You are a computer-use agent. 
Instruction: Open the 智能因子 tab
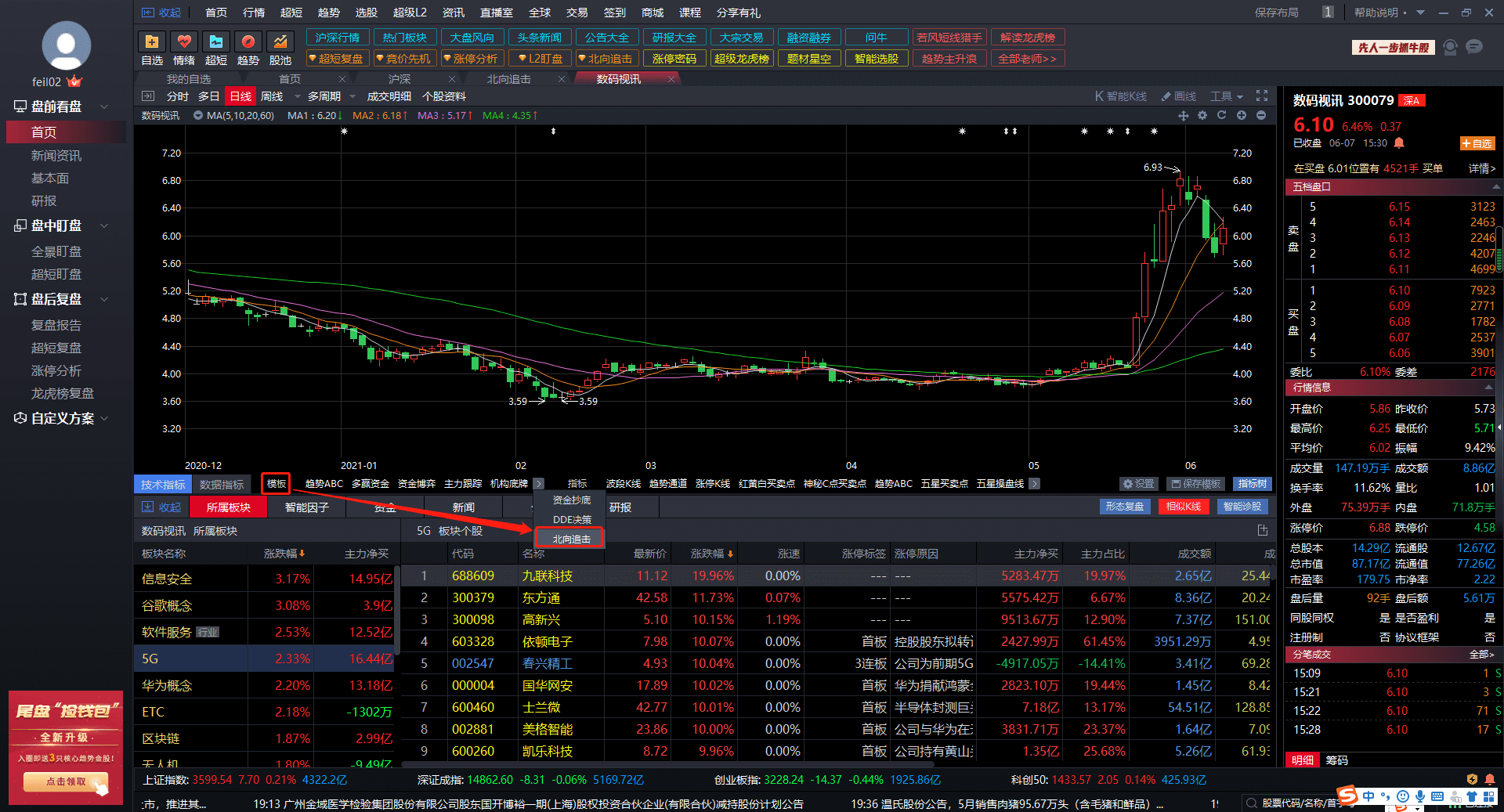tap(306, 507)
